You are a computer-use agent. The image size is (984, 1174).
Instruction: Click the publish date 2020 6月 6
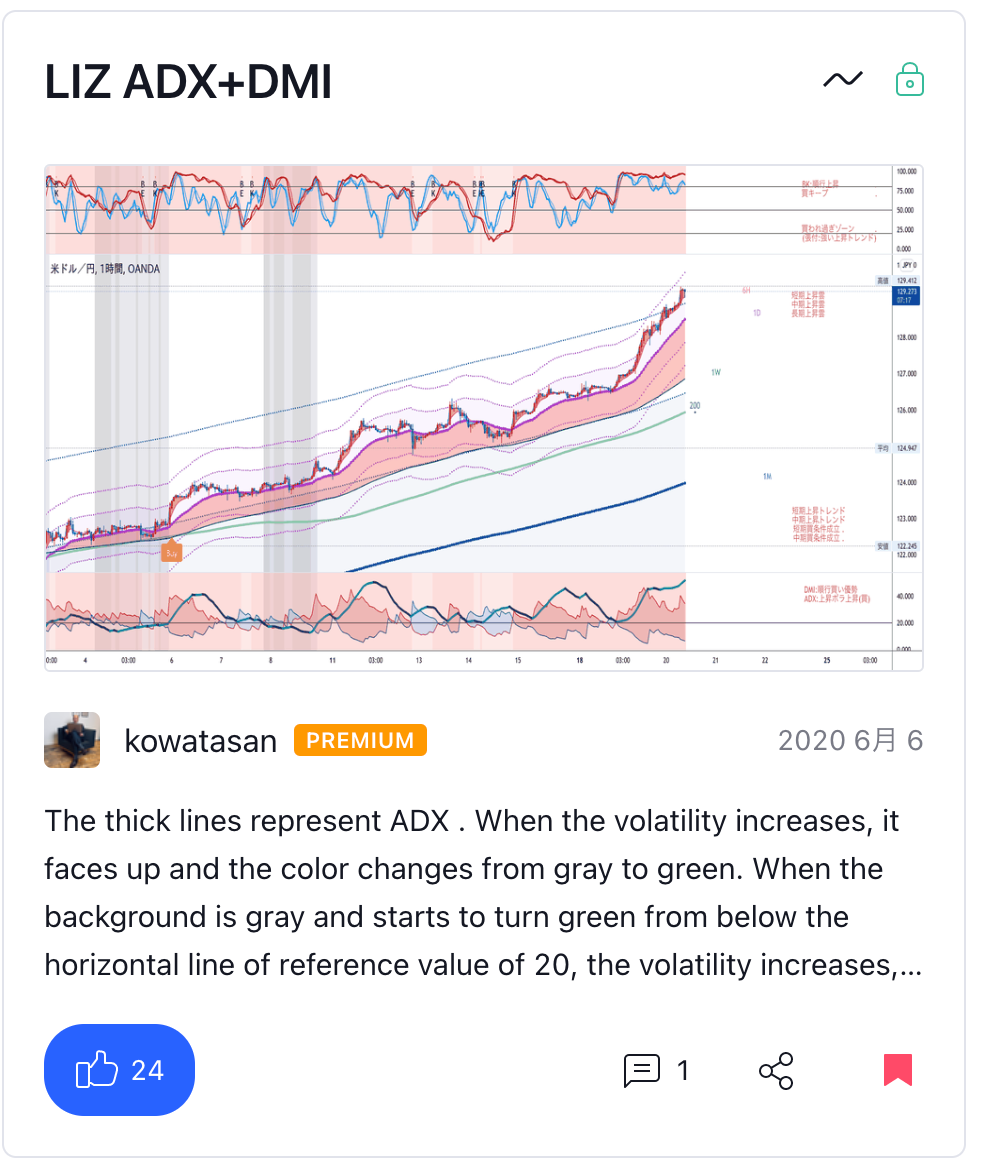[x=850, y=741]
